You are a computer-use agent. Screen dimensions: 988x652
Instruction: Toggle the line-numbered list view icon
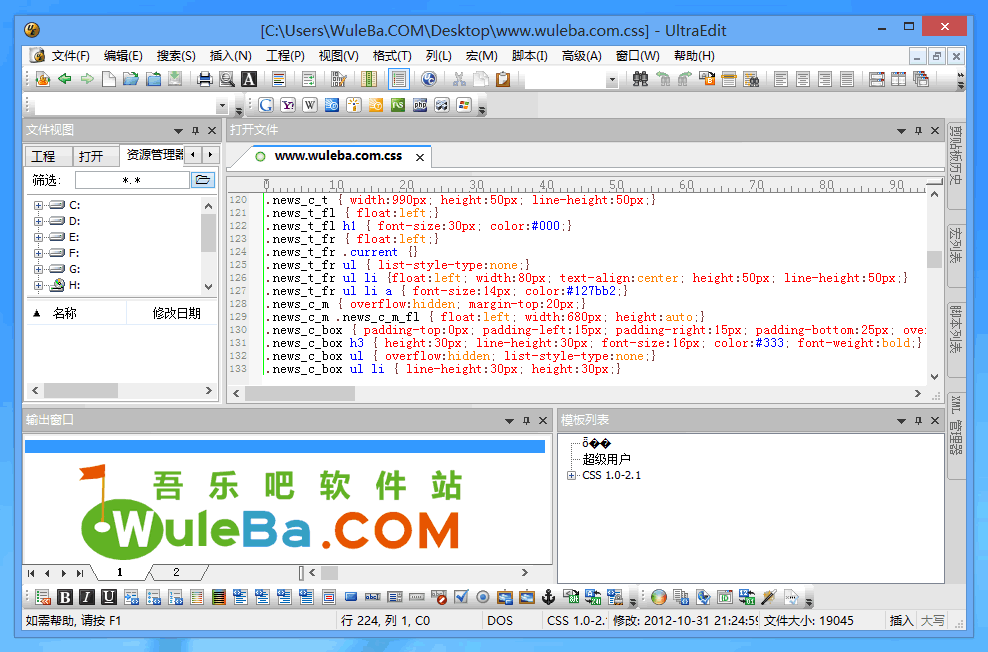click(x=399, y=79)
